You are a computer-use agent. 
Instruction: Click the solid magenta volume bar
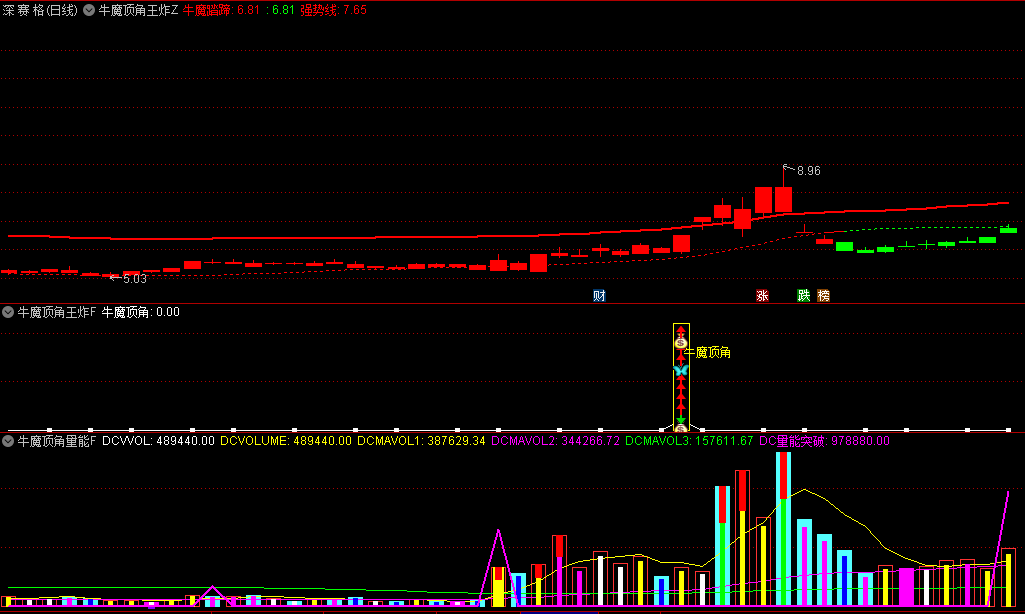(x=906, y=587)
